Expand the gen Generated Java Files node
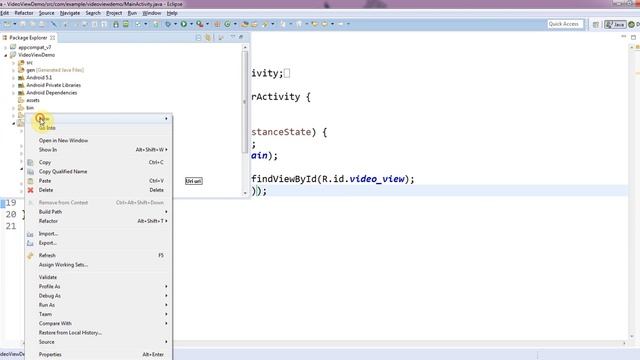Screen dimensions: 640x360 [13, 70]
